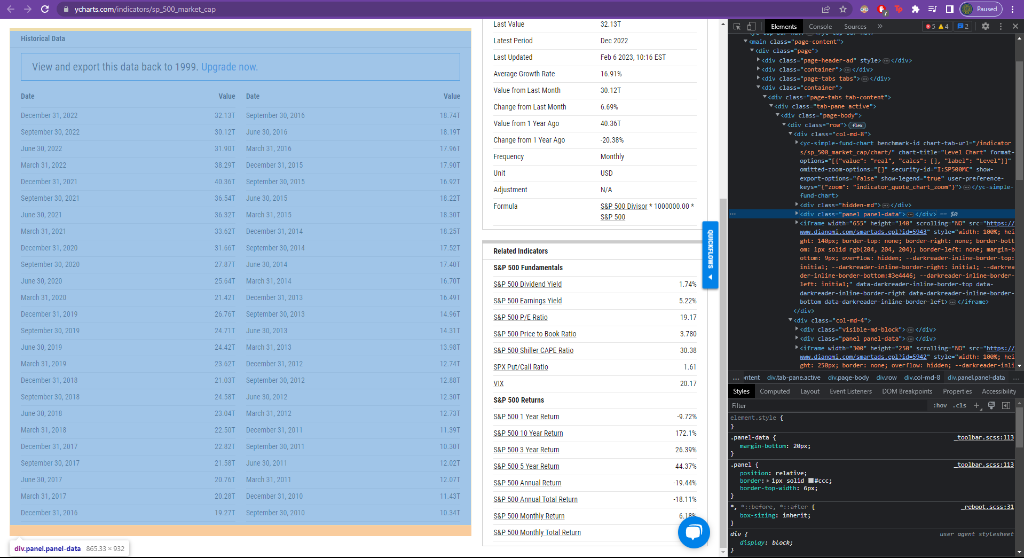Open the Extensions puzzle piece menu
The image size is (1024, 558).
[915, 9]
